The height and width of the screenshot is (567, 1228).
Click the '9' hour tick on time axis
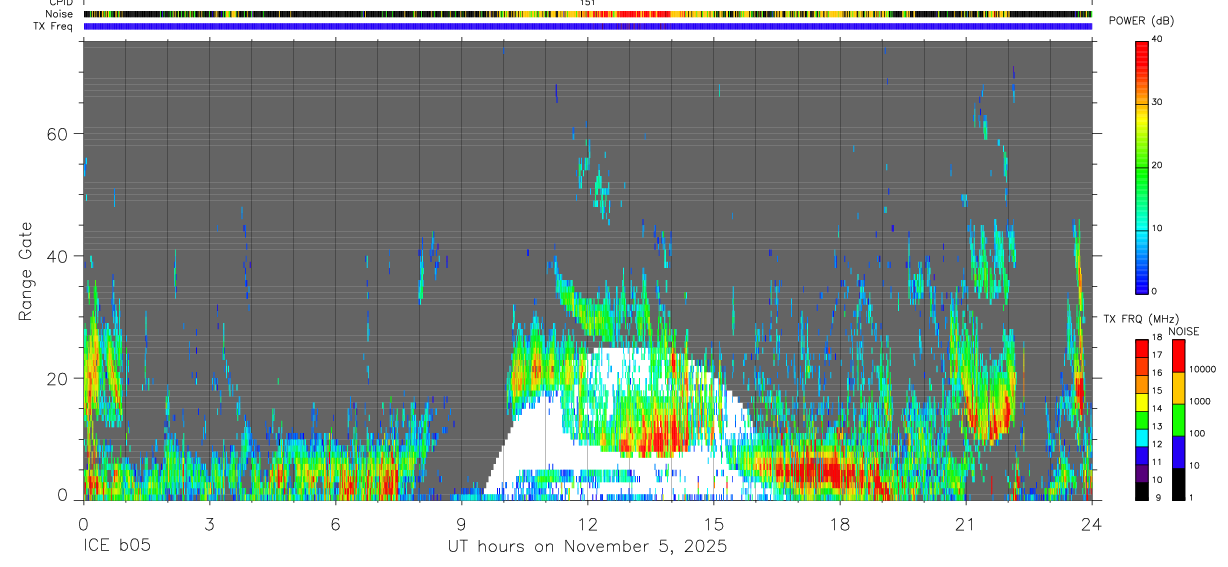click(461, 524)
